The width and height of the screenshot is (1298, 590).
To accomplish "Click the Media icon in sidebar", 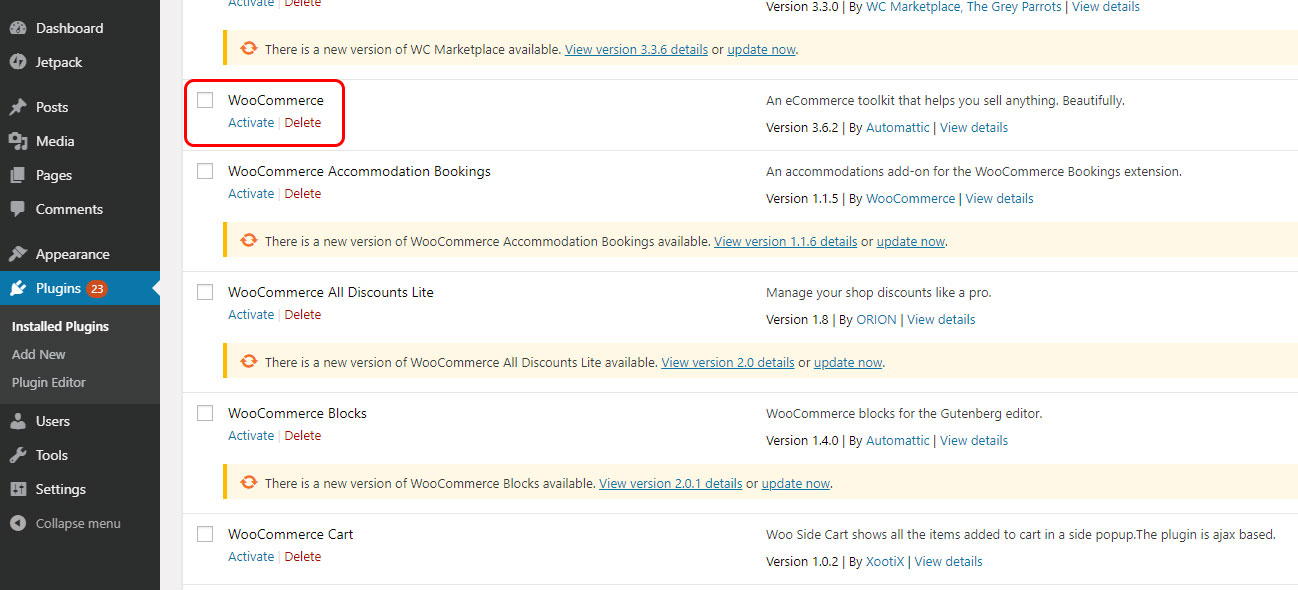I will 18,141.
